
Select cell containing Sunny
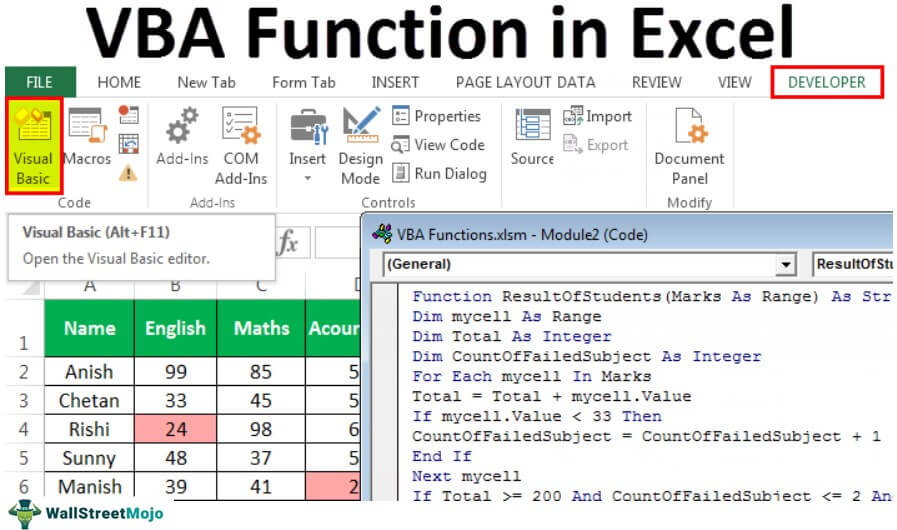(90, 457)
